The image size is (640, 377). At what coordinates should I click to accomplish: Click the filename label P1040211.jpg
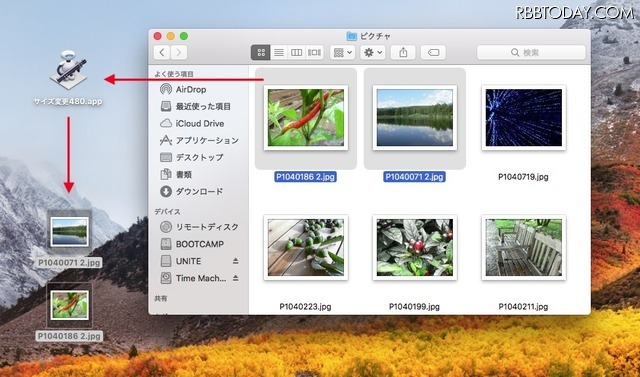click(x=523, y=306)
